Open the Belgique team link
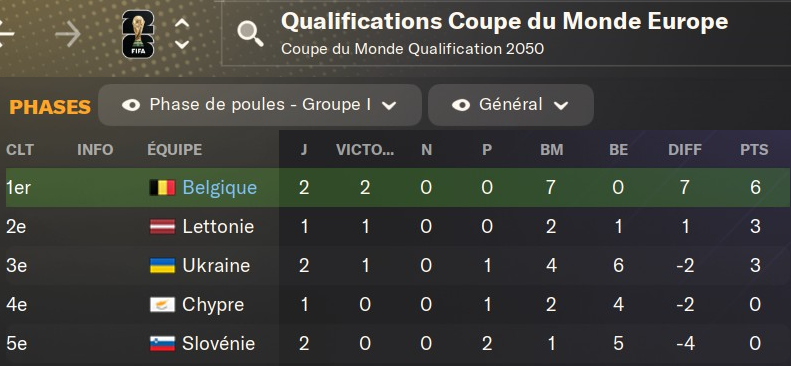This screenshot has width=791, height=366. (219, 188)
